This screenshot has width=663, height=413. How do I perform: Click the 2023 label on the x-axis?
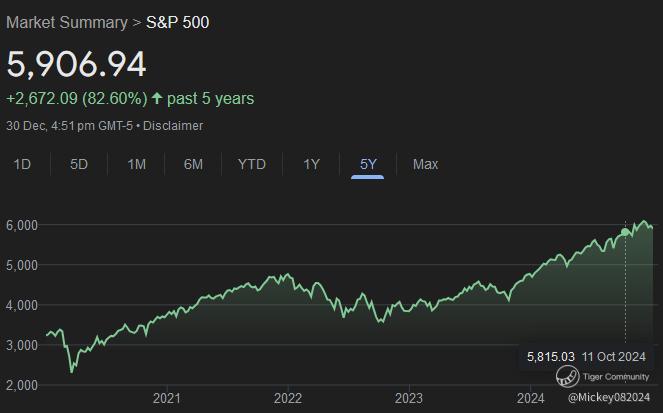coord(409,398)
